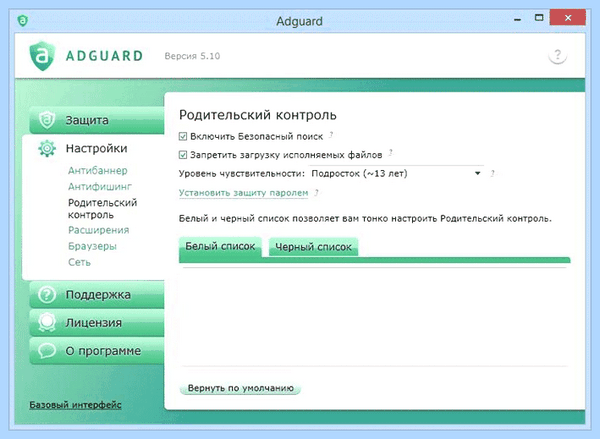Go to Сеть settings
This screenshot has height=439, width=600.
pos(79,262)
